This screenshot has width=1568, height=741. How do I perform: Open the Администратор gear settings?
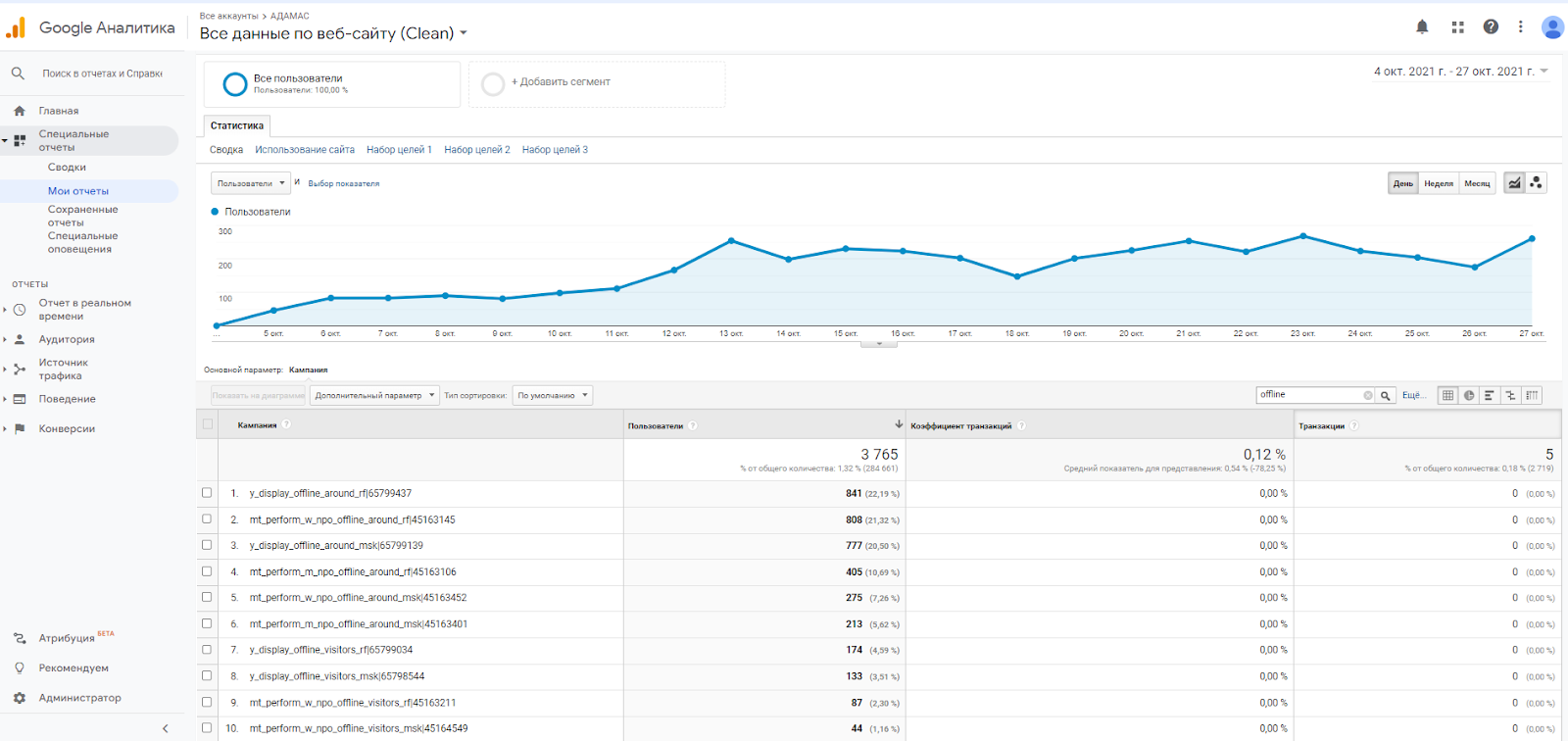coord(20,698)
